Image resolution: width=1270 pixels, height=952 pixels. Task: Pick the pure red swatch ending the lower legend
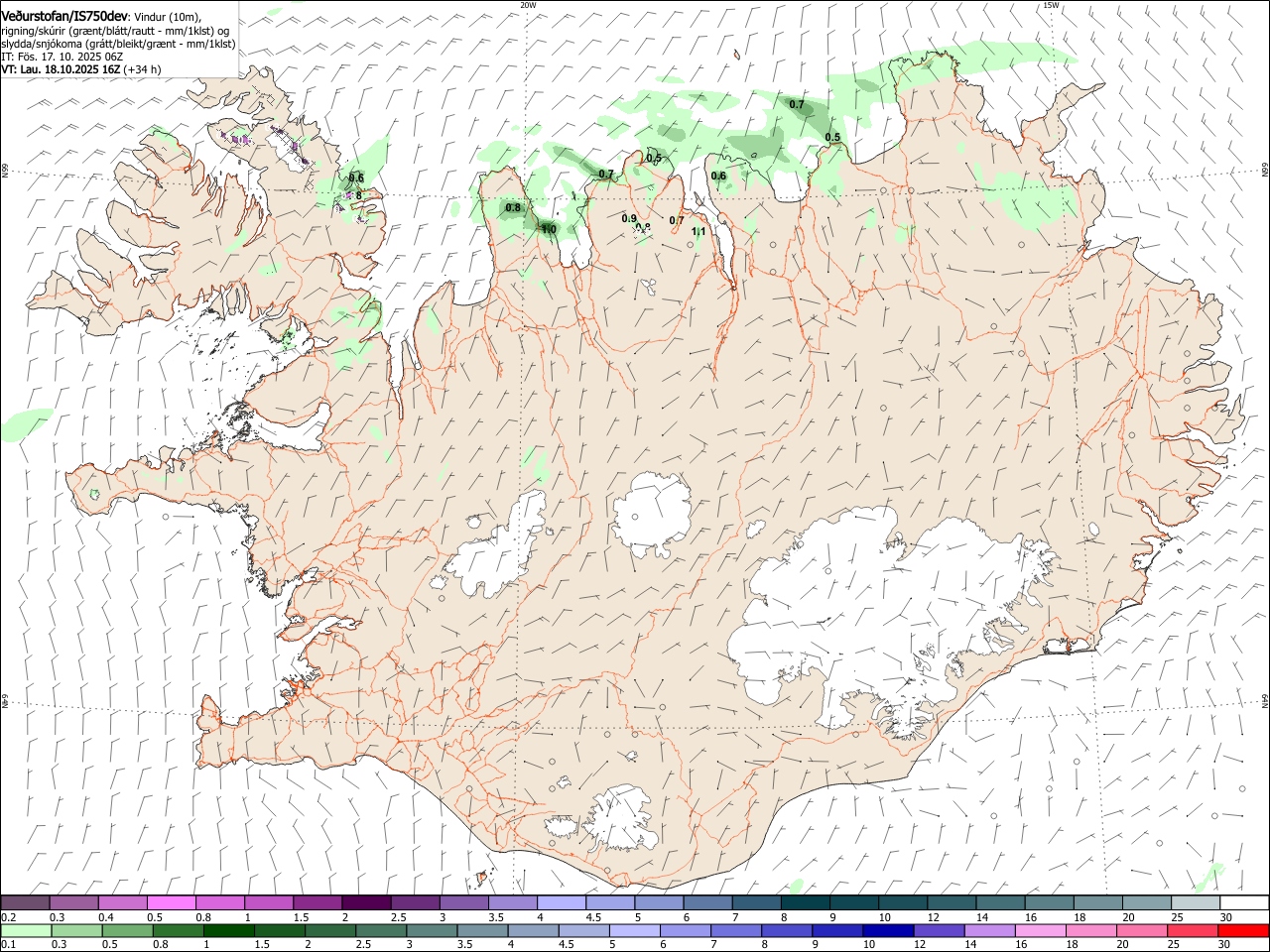coord(1242,931)
